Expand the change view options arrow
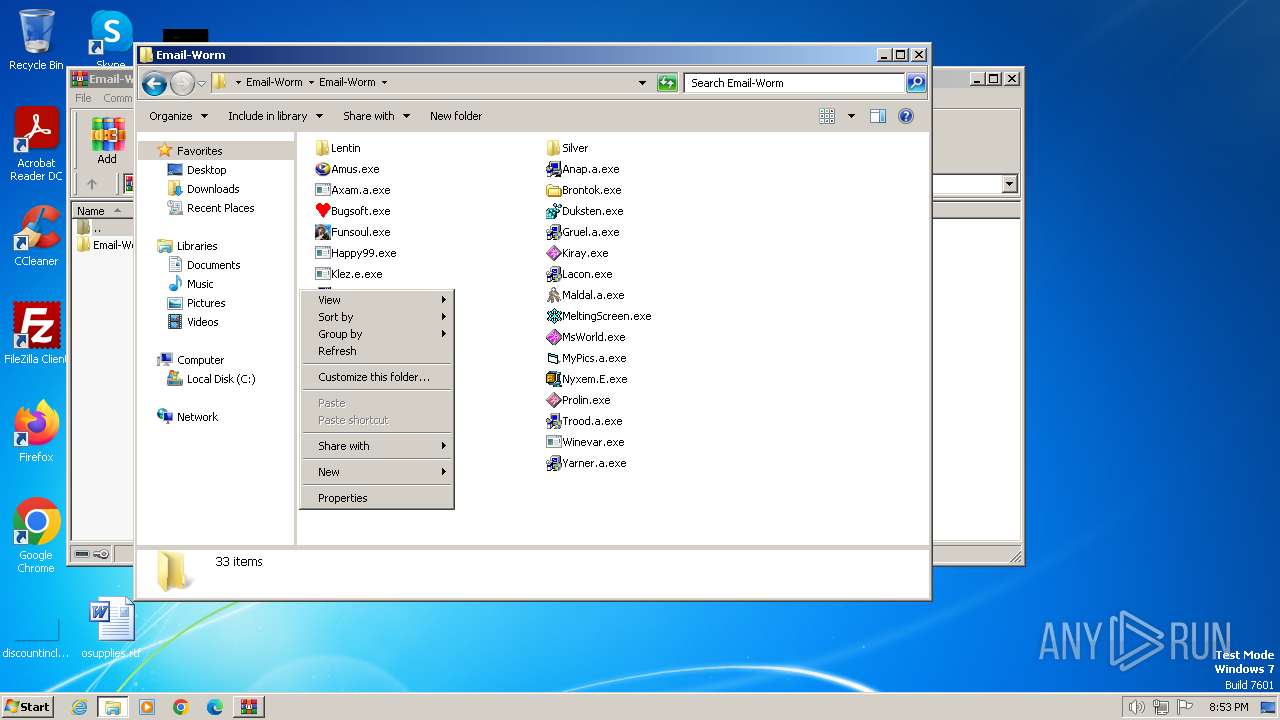 [851, 116]
